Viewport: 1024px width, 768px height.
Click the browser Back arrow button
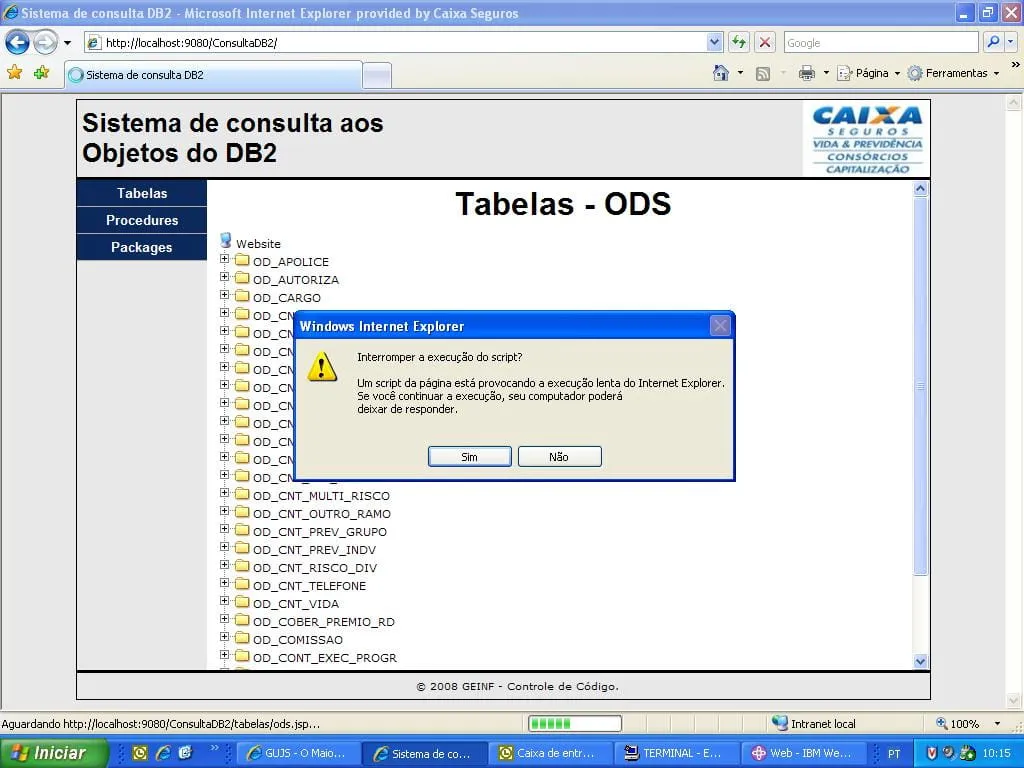coord(17,43)
